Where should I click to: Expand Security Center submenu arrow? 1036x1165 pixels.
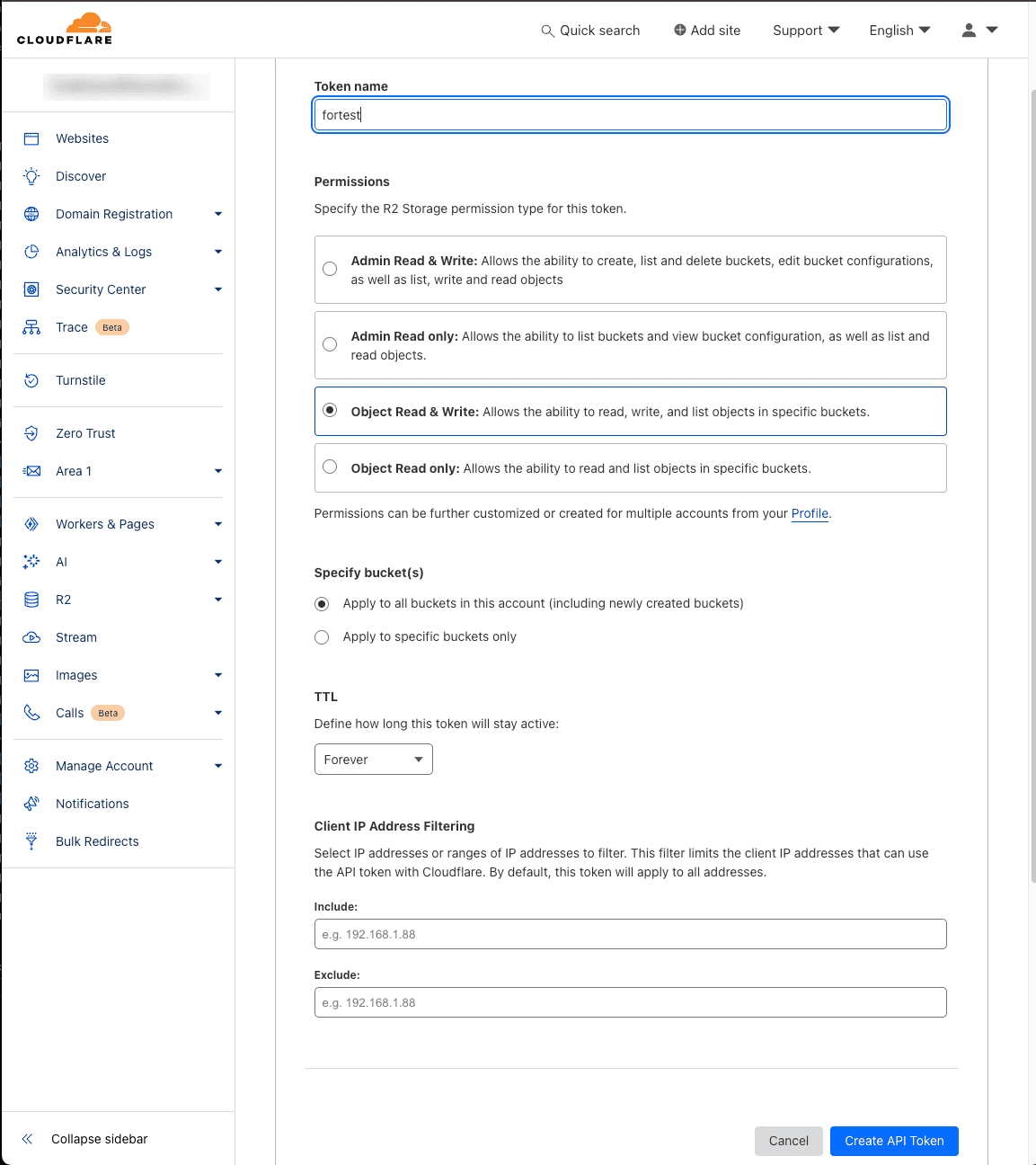[x=218, y=289]
